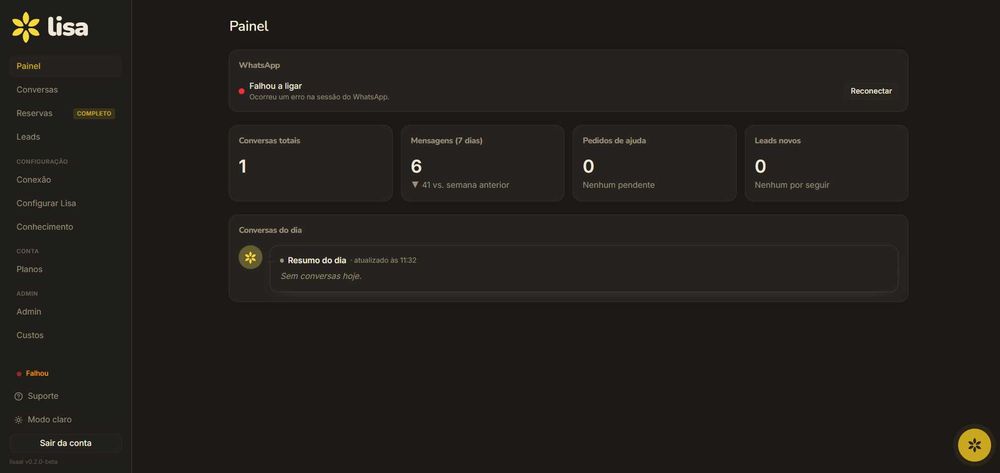This screenshot has height=473, width=1000.
Task: Click the Suporte question mark icon
Action: click(x=18, y=397)
